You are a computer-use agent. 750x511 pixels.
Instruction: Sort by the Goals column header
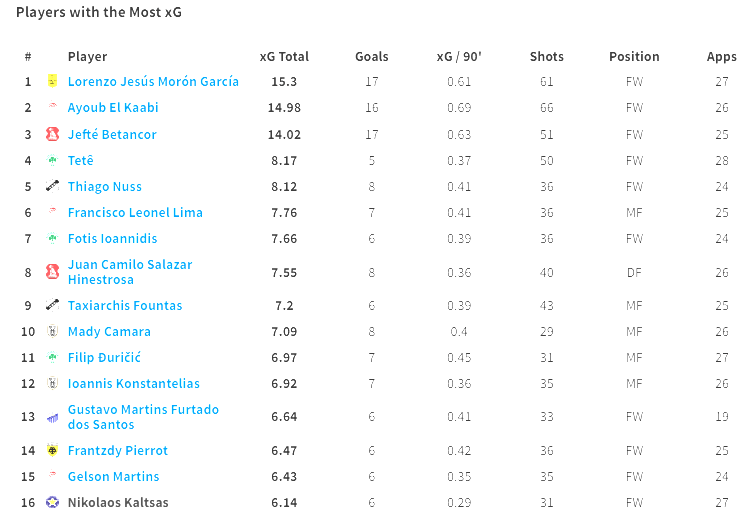372,56
